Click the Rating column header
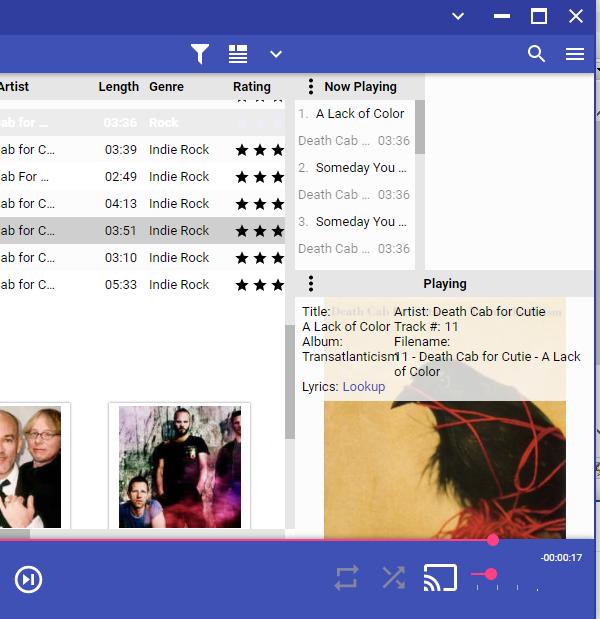Viewport: 600px width, 619px height. coord(252,87)
